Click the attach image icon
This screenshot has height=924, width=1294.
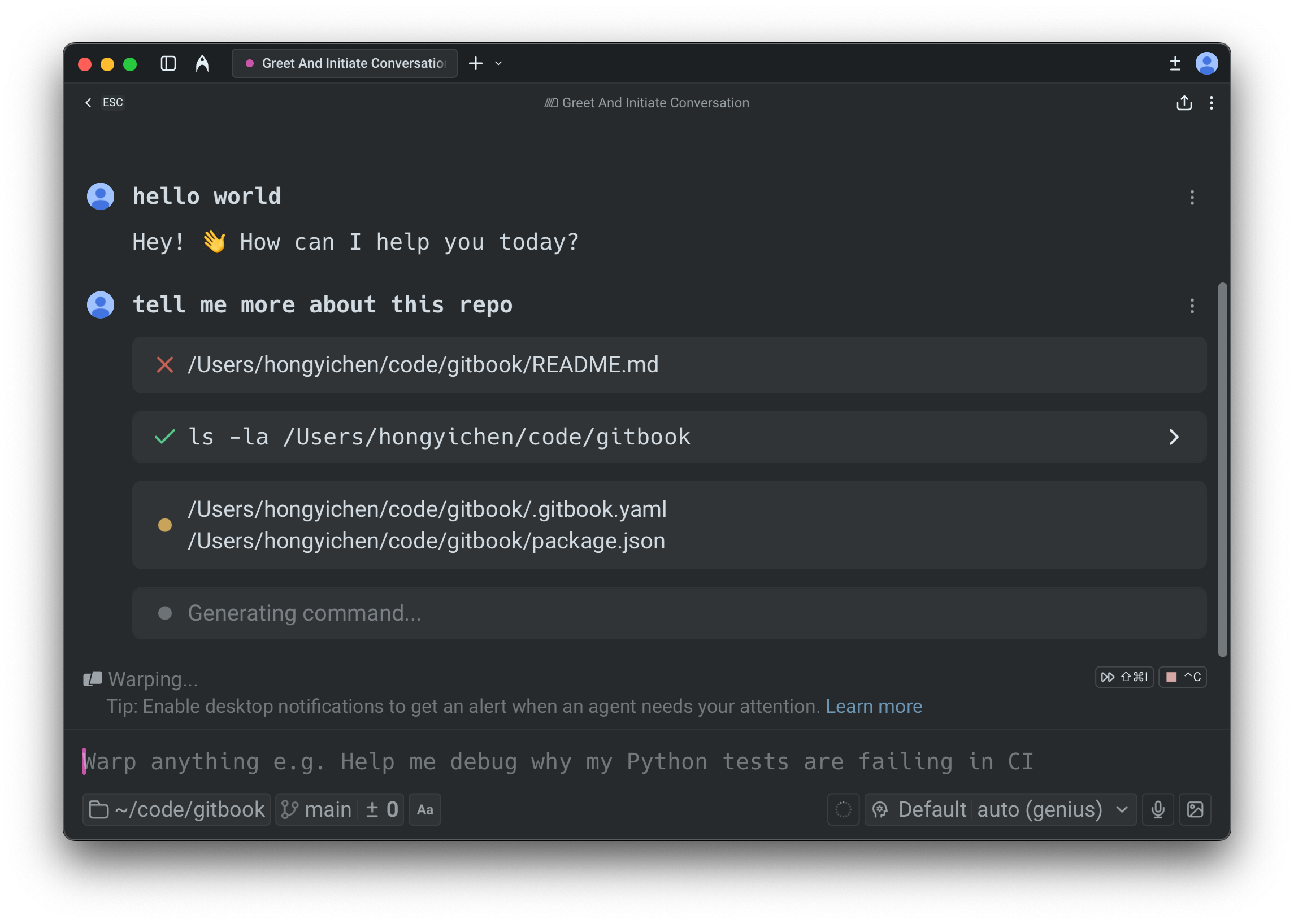1195,809
